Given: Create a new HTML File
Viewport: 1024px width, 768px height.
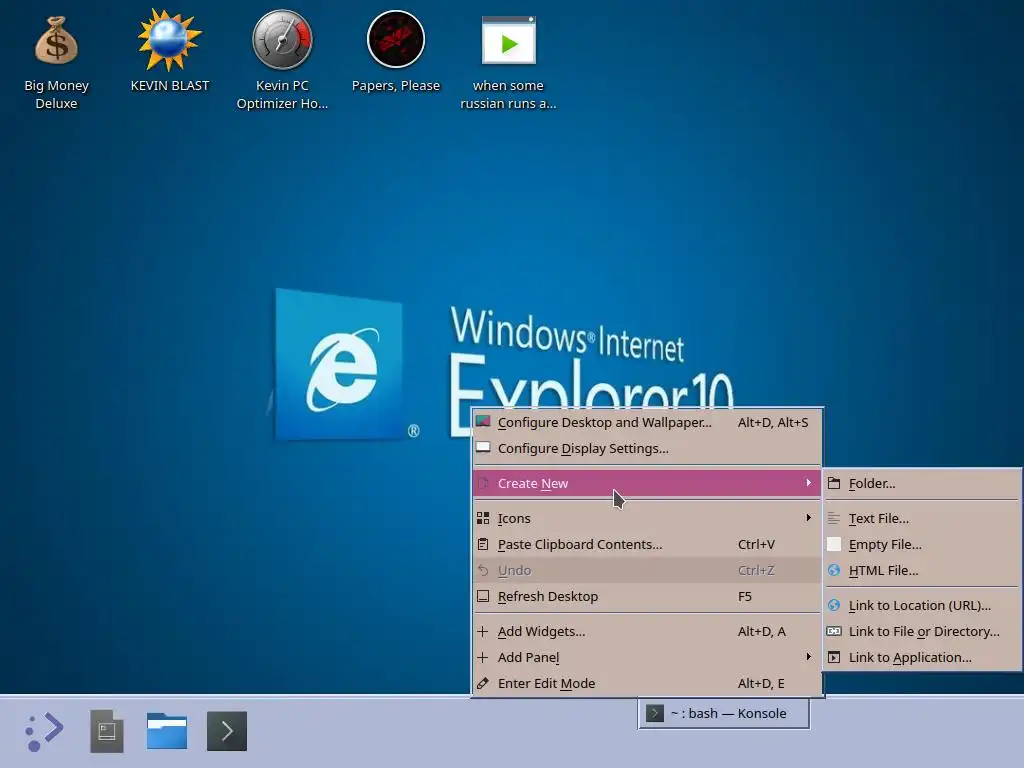Looking at the screenshot, I should [921, 571].
